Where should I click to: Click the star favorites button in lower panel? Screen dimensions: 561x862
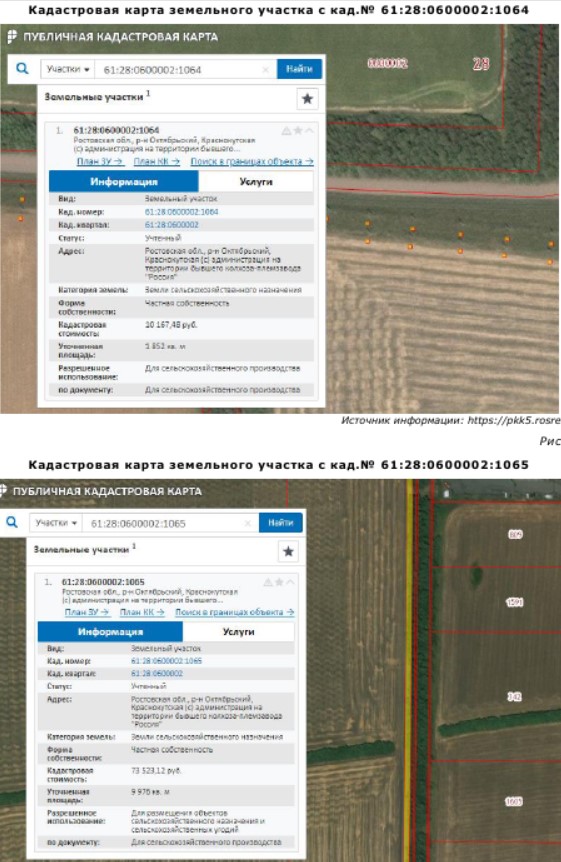click(288, 551)
